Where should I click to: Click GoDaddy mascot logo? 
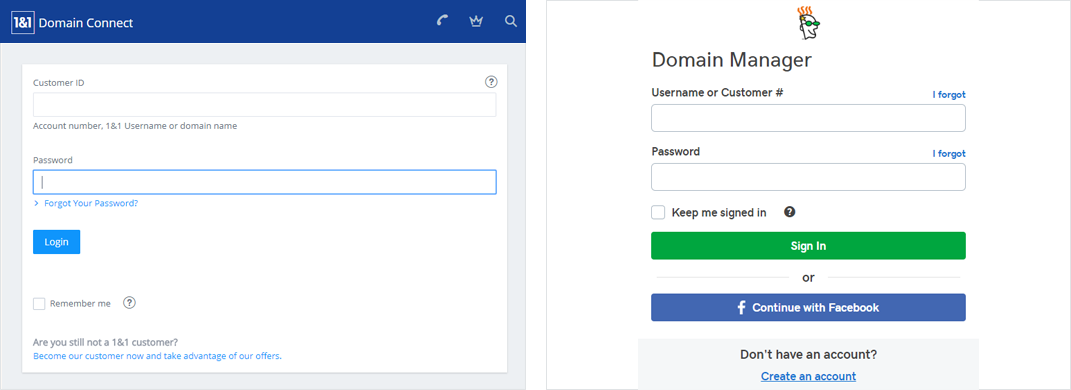809,25
